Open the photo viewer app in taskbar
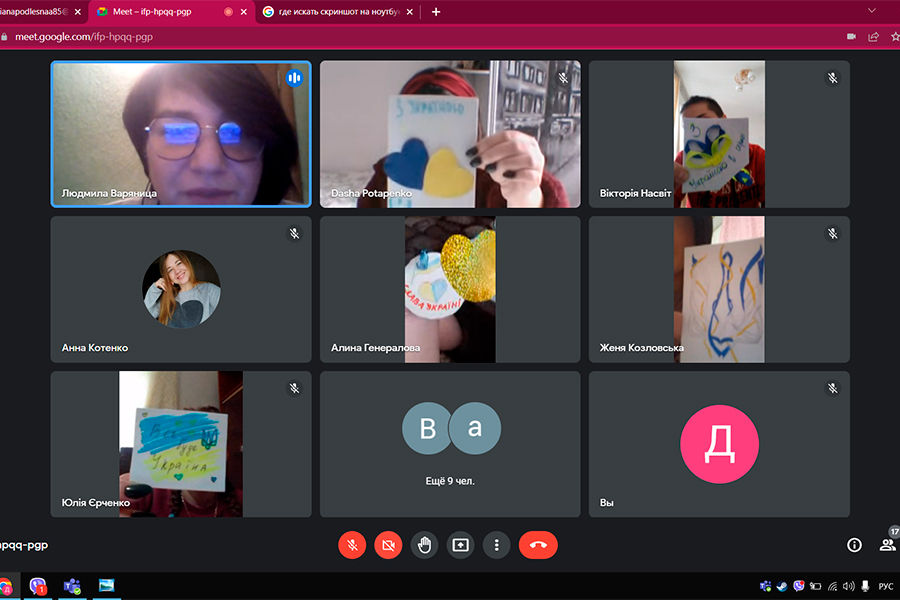 [x=106, y=586]
